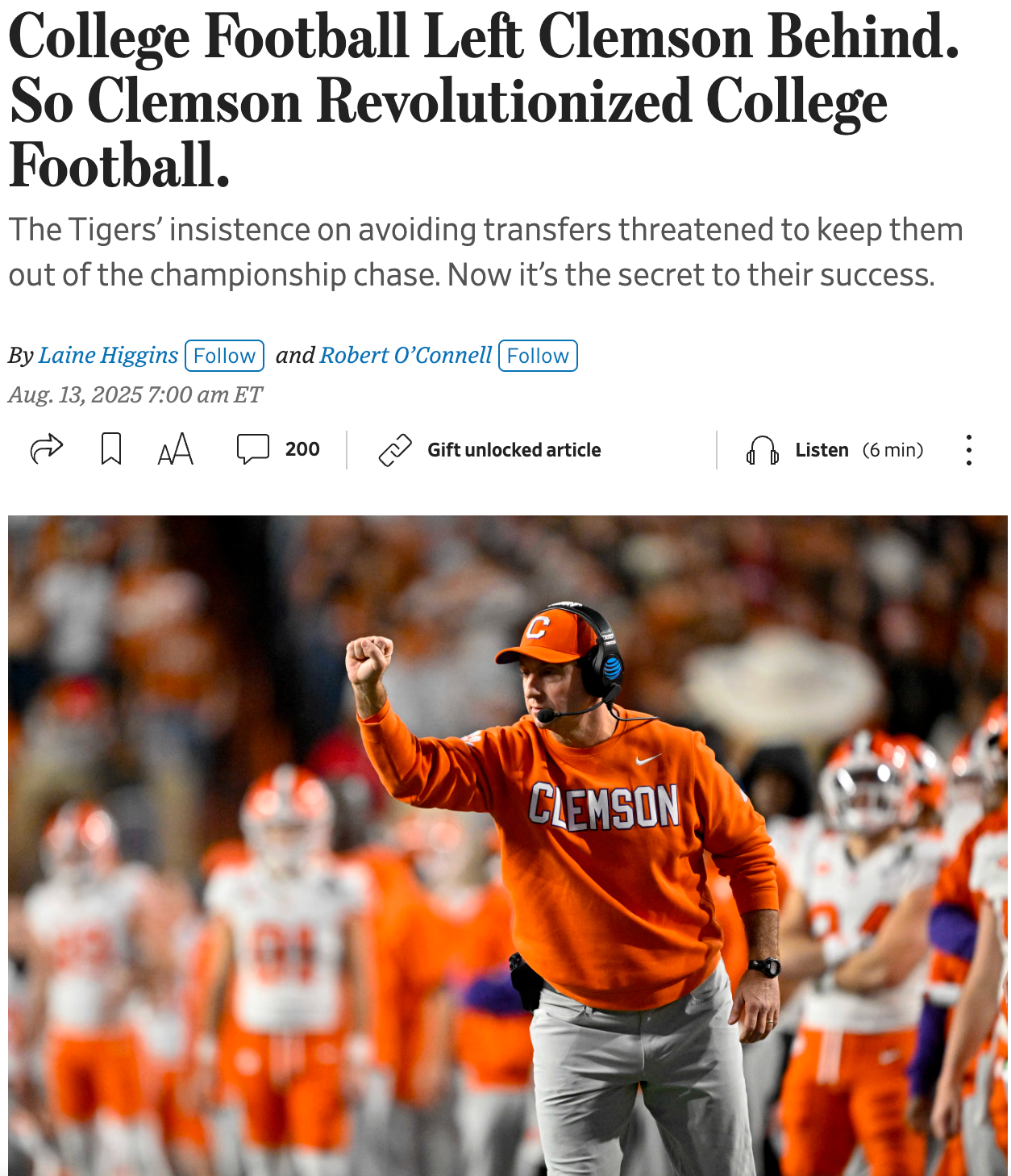Open Robert O'Connell author page
This screenshot has height=1176, width=1011.
coord(406,355)
